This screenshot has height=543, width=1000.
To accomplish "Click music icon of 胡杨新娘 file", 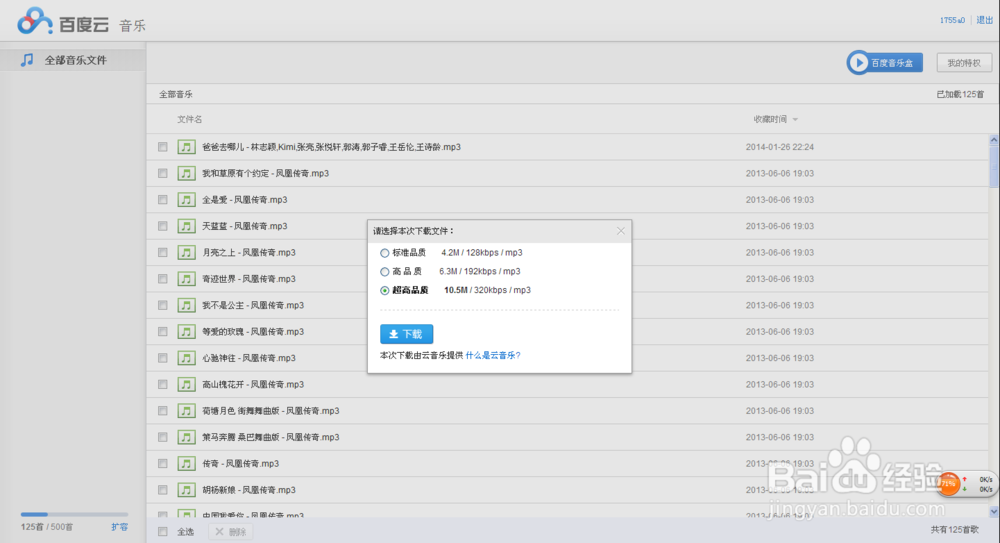I will [x=186, y=490].
